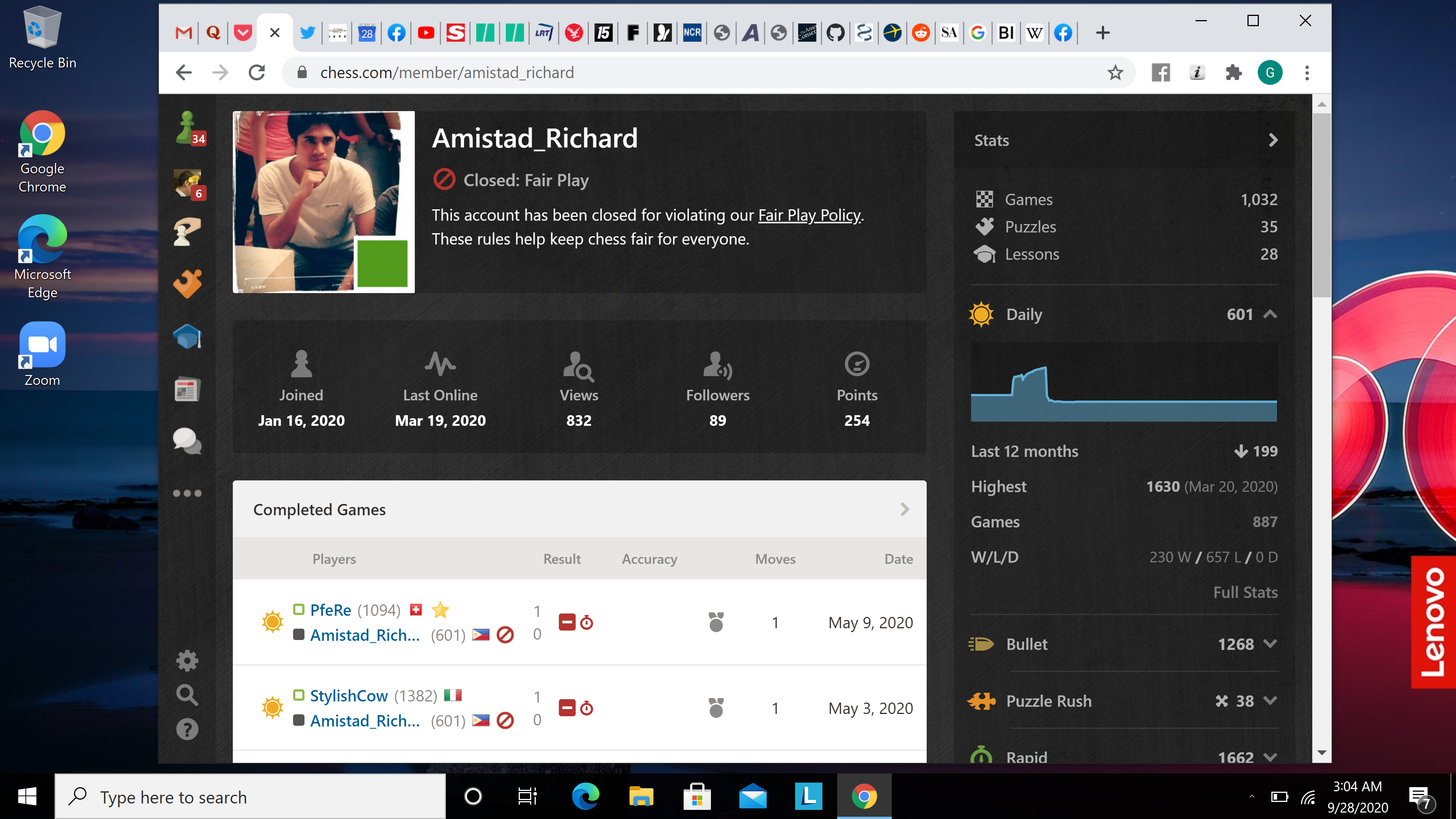Switch to the GitHub tab
The image size is (1456, 819).
835,33
